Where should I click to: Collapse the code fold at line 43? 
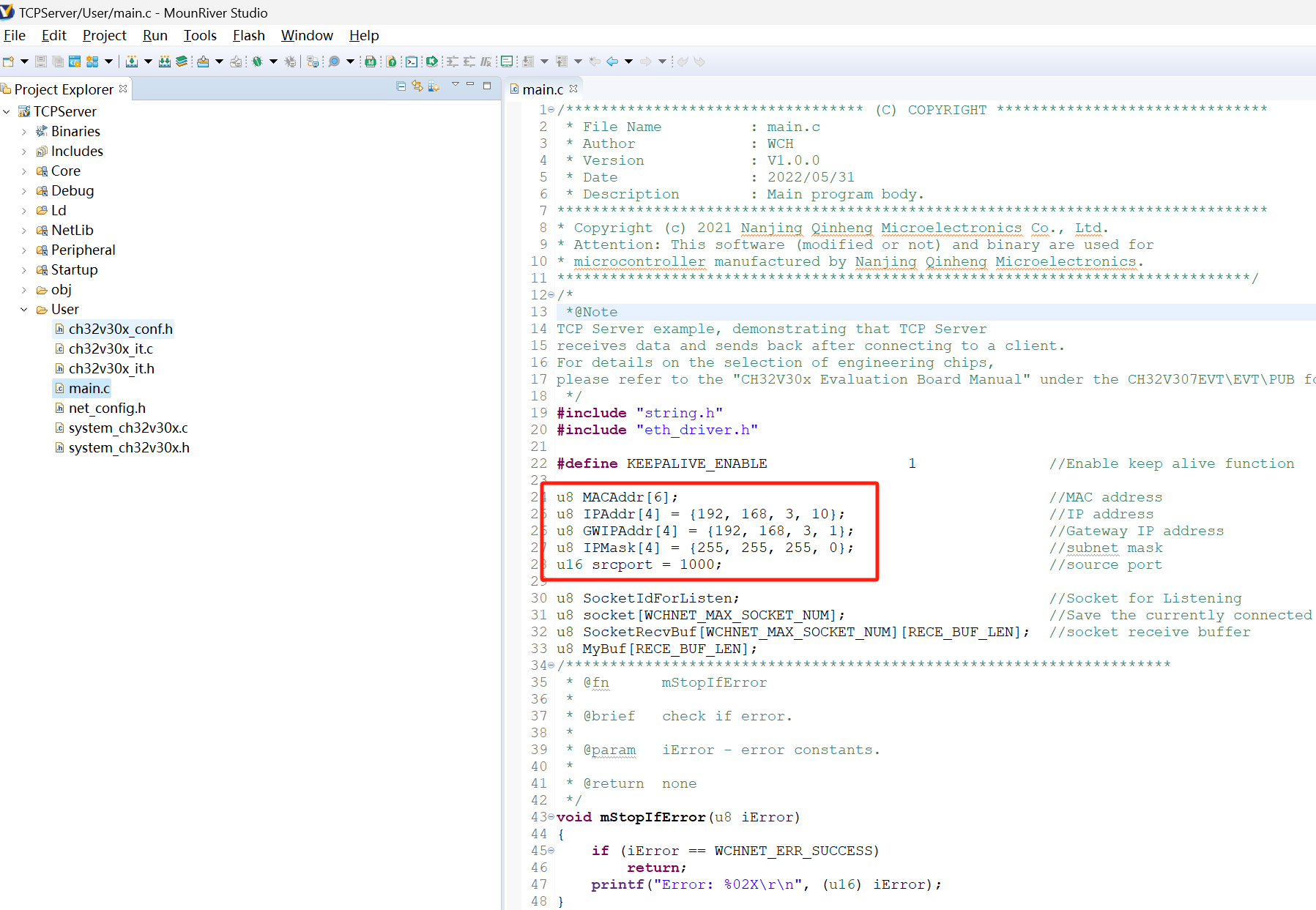coord(551,817)
